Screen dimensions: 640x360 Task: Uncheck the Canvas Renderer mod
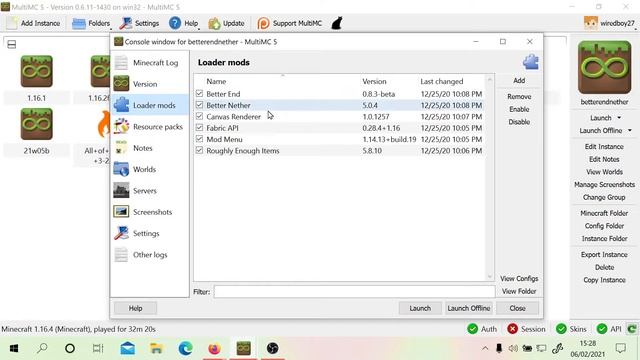pos(199,116)
